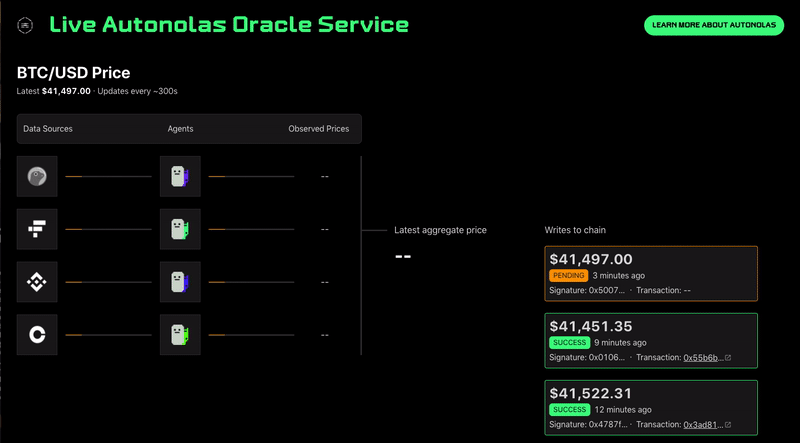Click the agent icon beside FTX
The image size is (800, 443).
click(x=180, y=229)
